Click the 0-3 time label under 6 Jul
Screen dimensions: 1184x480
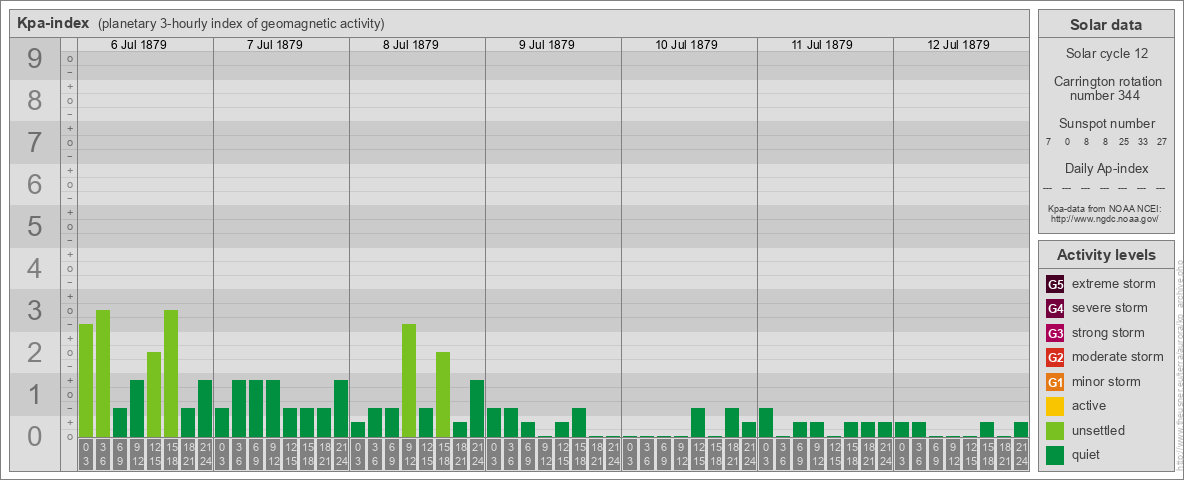point(85,454)
